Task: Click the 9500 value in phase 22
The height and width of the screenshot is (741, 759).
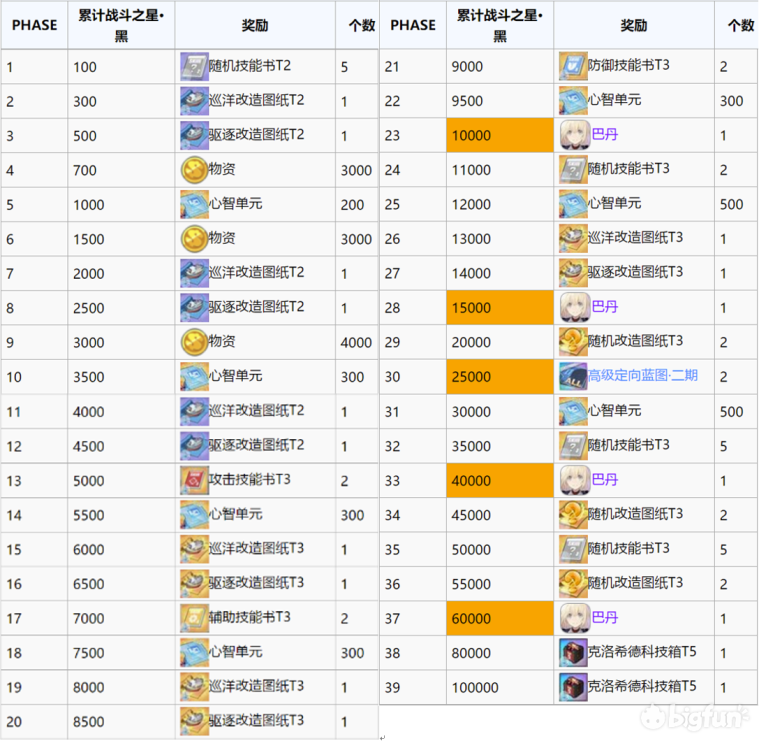Action: [467, 101]
